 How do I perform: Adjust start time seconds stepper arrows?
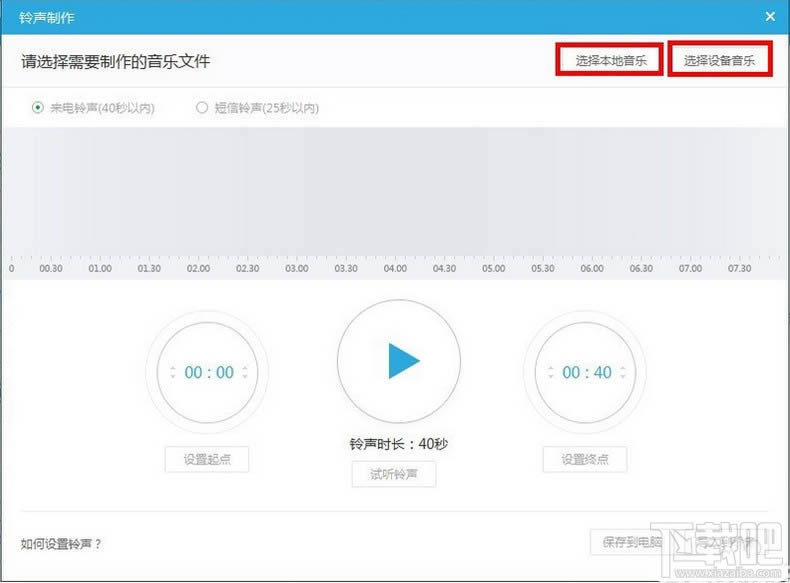[245, 372]
